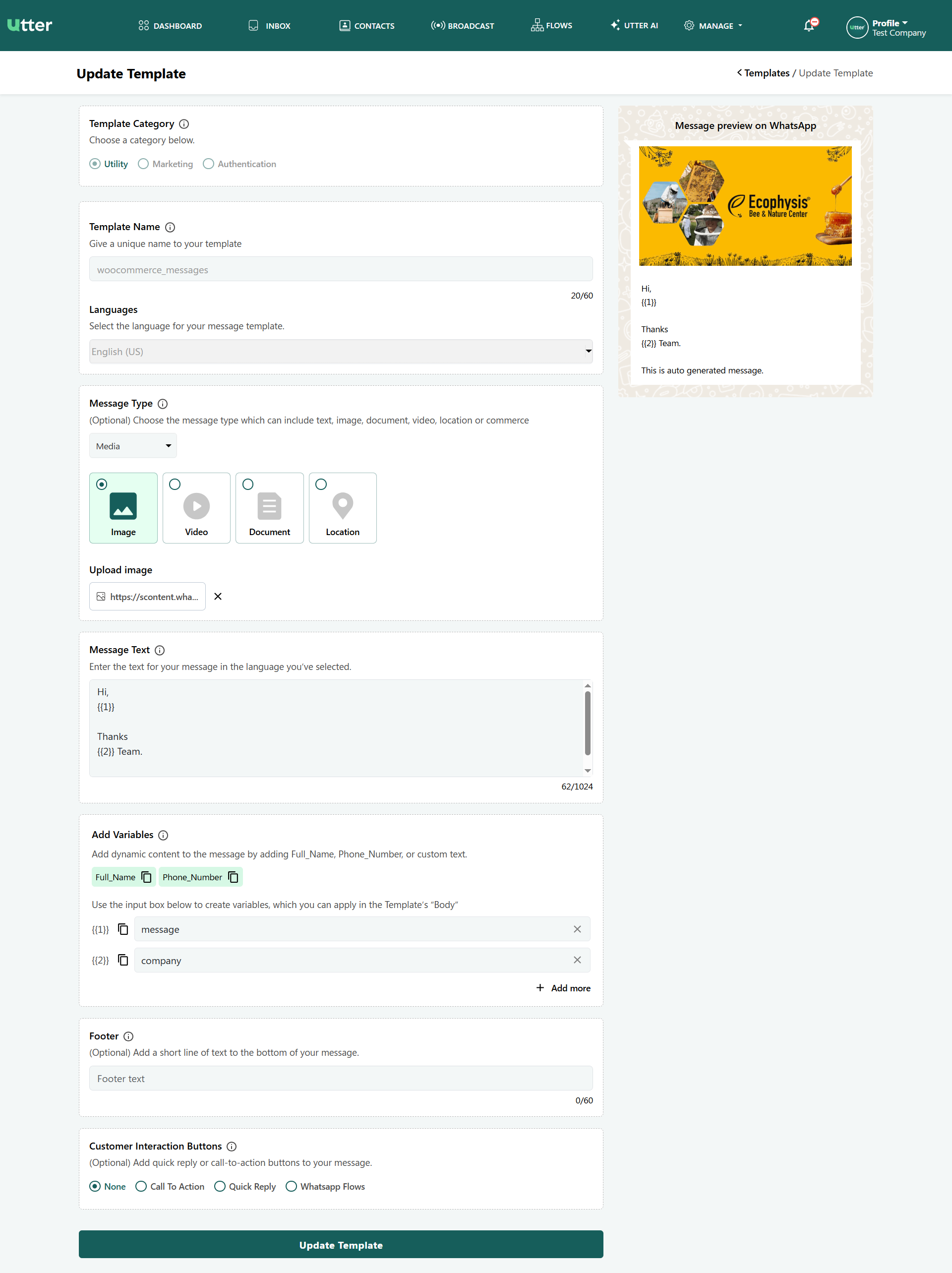Open the Media message type dropdown
The width and height of the screenshot is (952, 1273).
[133, 446]
